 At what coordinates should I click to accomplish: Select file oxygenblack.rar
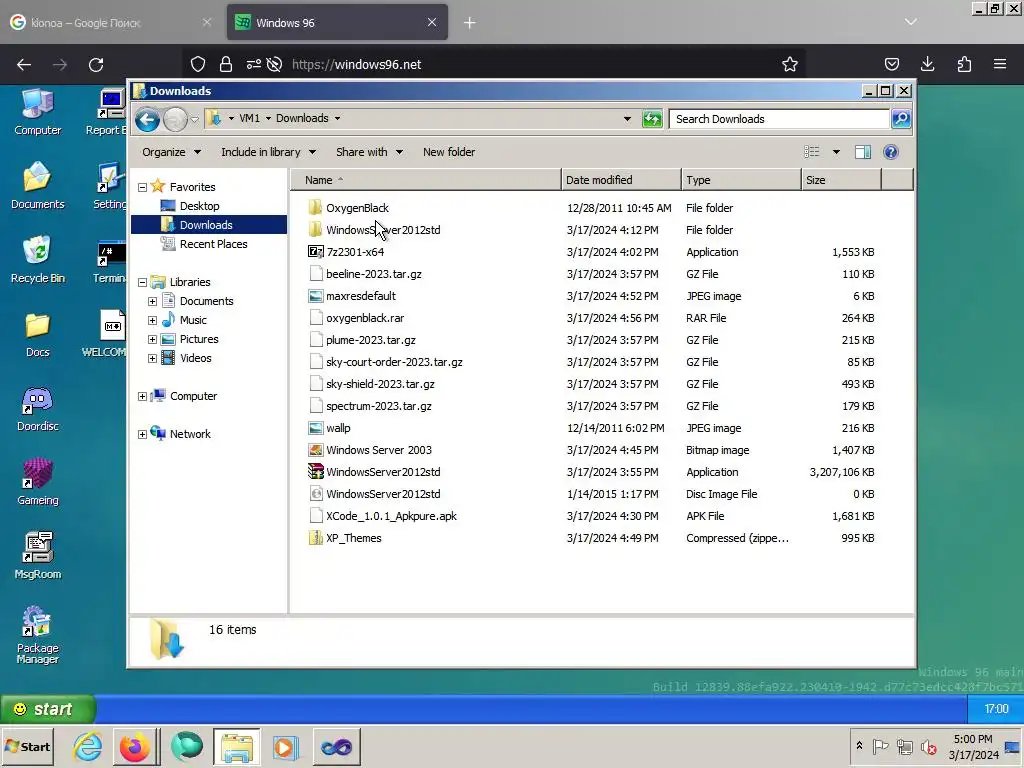364,318
